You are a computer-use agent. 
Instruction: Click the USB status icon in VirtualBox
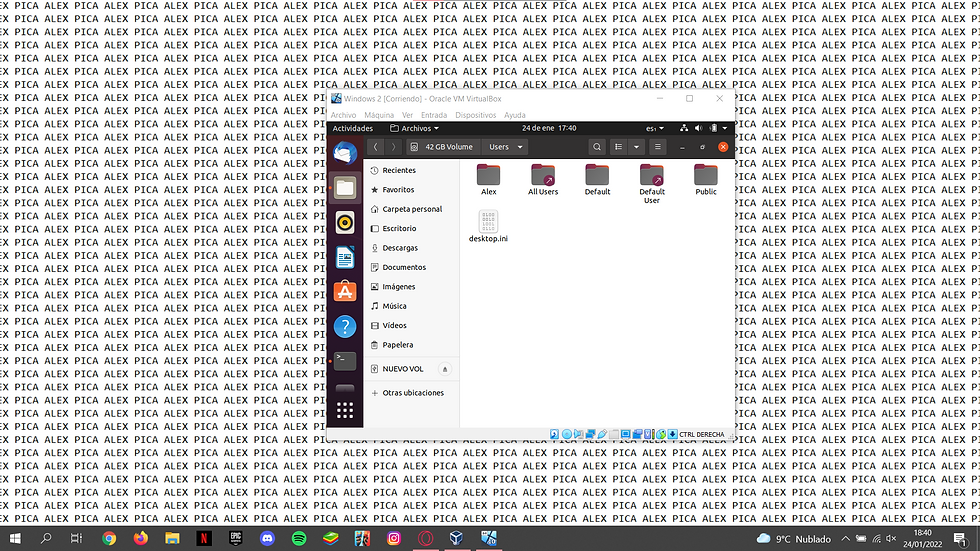tap(602, 434)
